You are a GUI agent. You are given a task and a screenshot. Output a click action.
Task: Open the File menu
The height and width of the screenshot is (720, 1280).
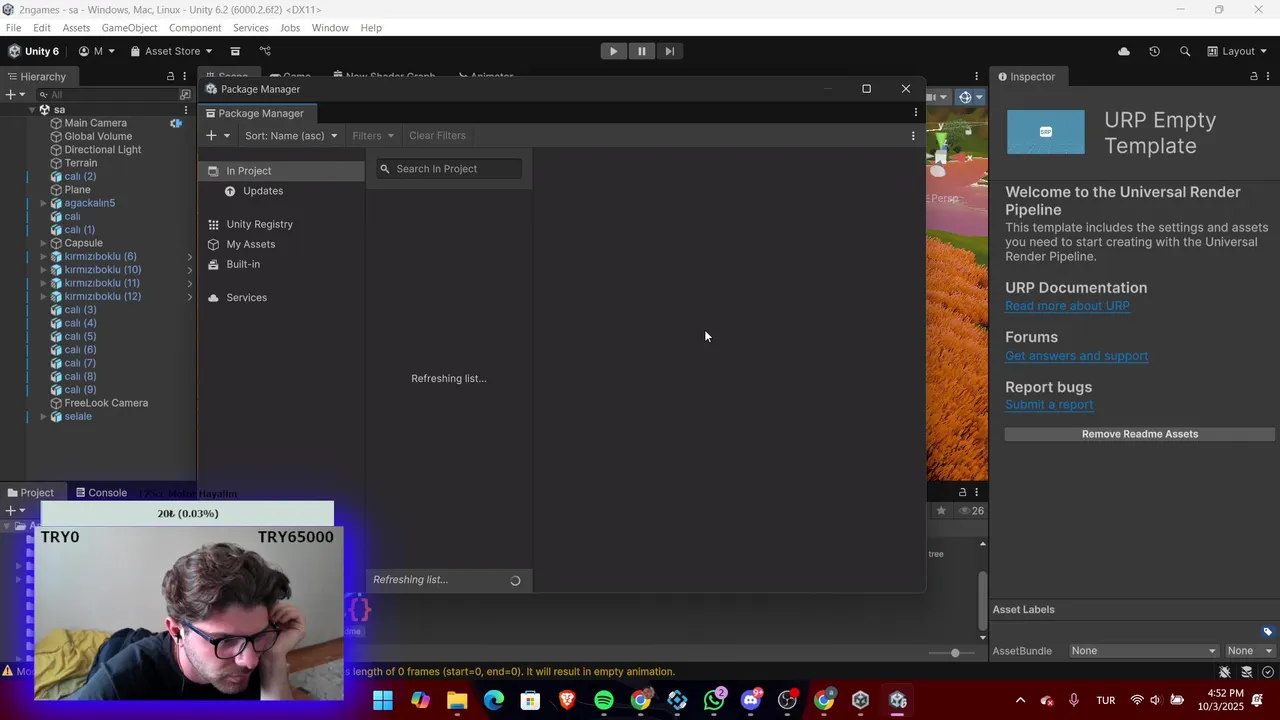[13, 28]
